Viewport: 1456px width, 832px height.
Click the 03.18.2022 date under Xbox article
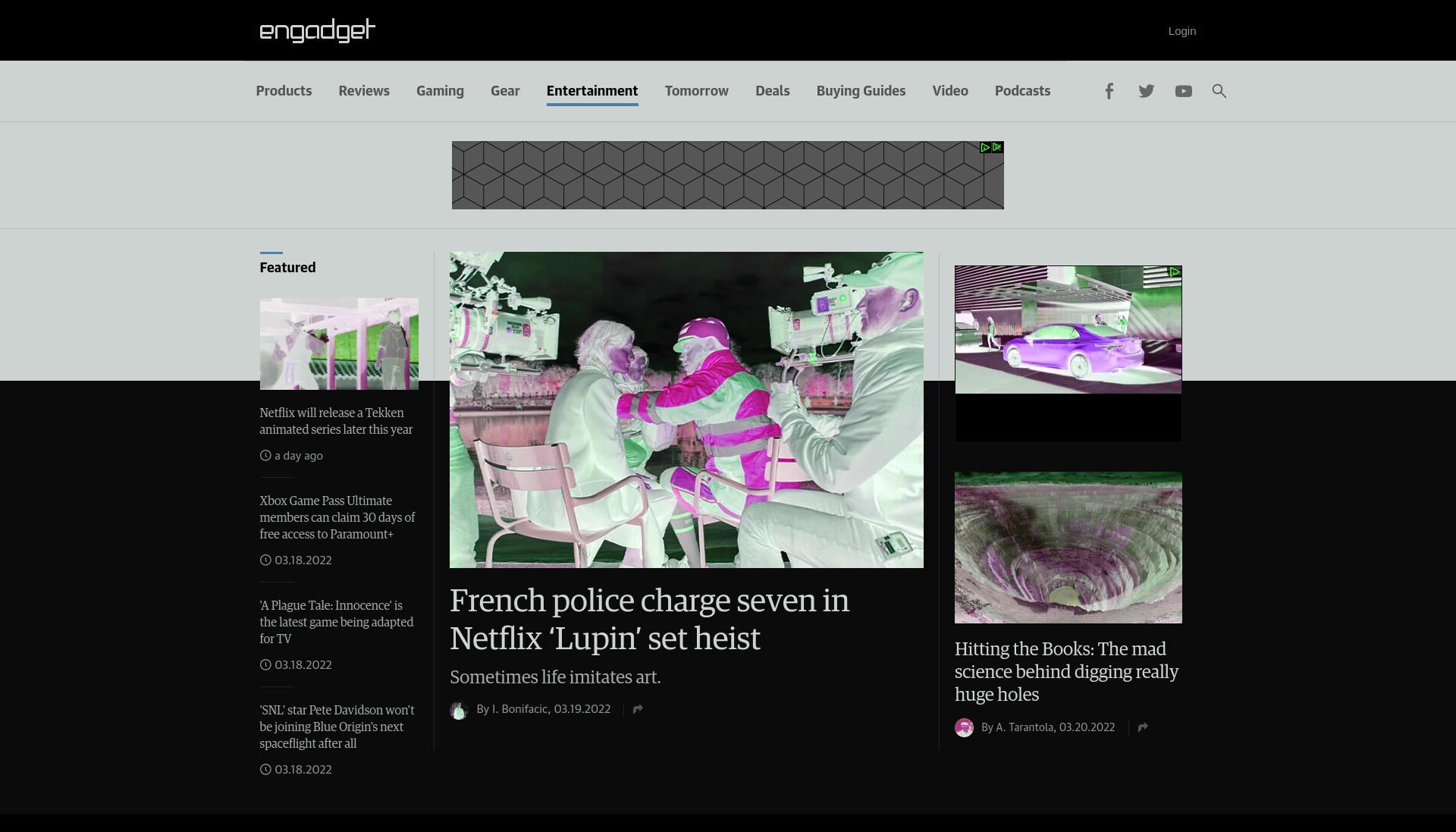(x=303, y=560)
